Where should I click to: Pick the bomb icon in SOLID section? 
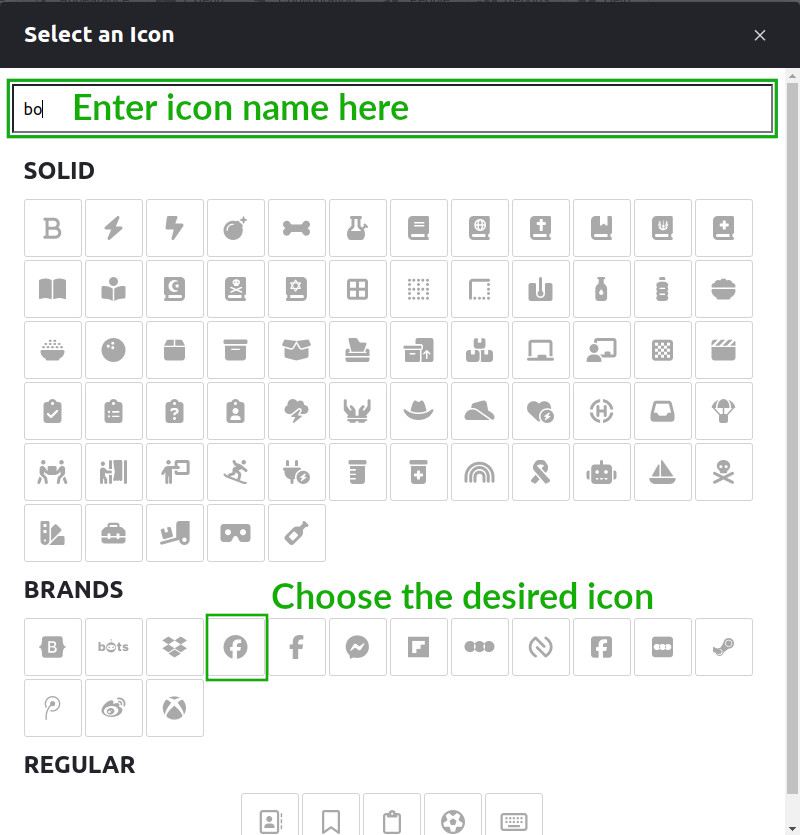[236, 228]
